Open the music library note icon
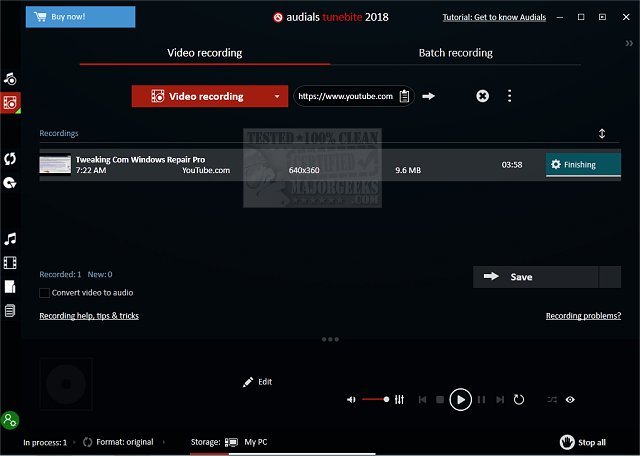Screen dimensions: 640x456 [10, 239]
